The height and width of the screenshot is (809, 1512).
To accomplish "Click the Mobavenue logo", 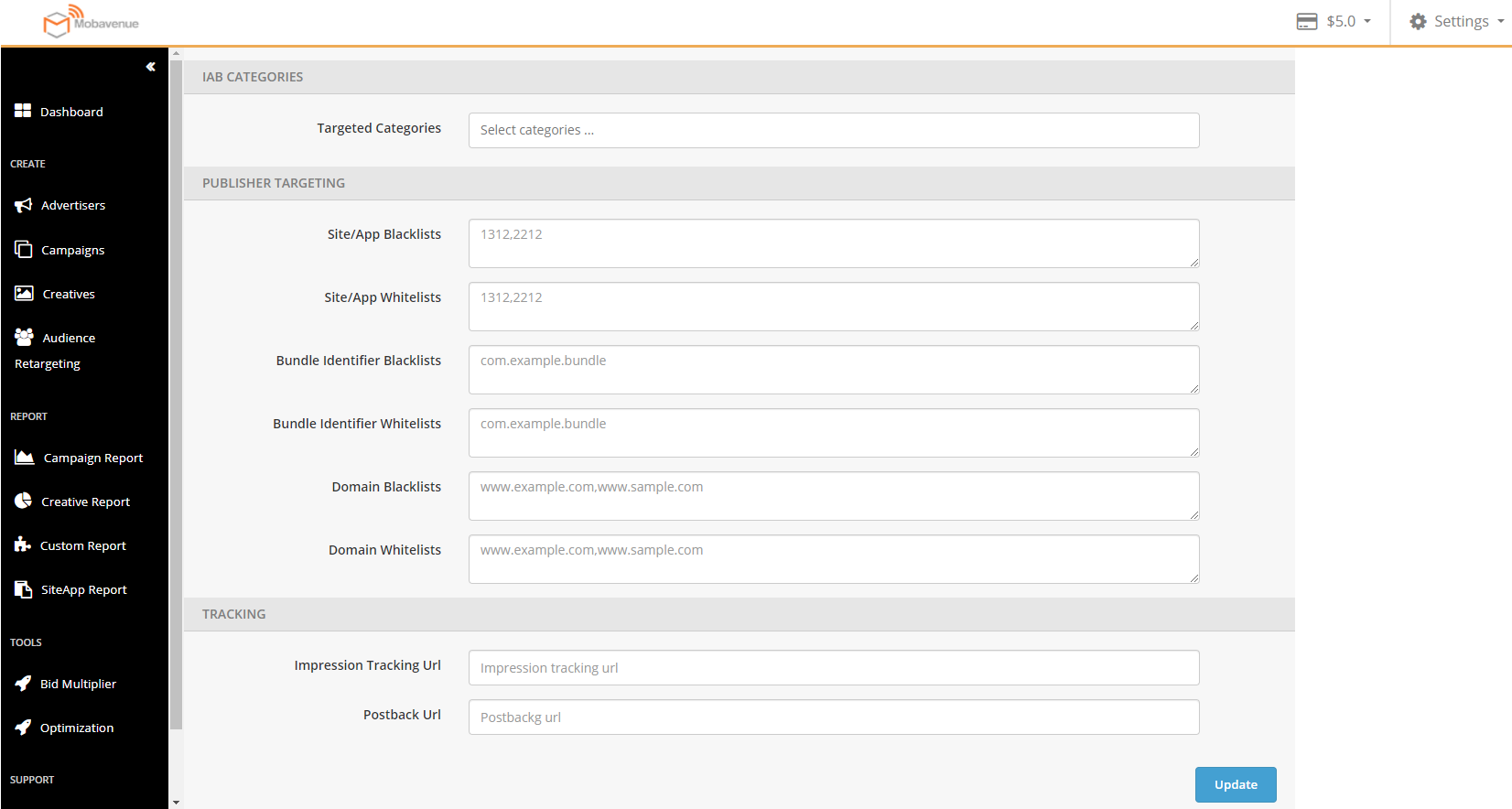I will point(91,22).
